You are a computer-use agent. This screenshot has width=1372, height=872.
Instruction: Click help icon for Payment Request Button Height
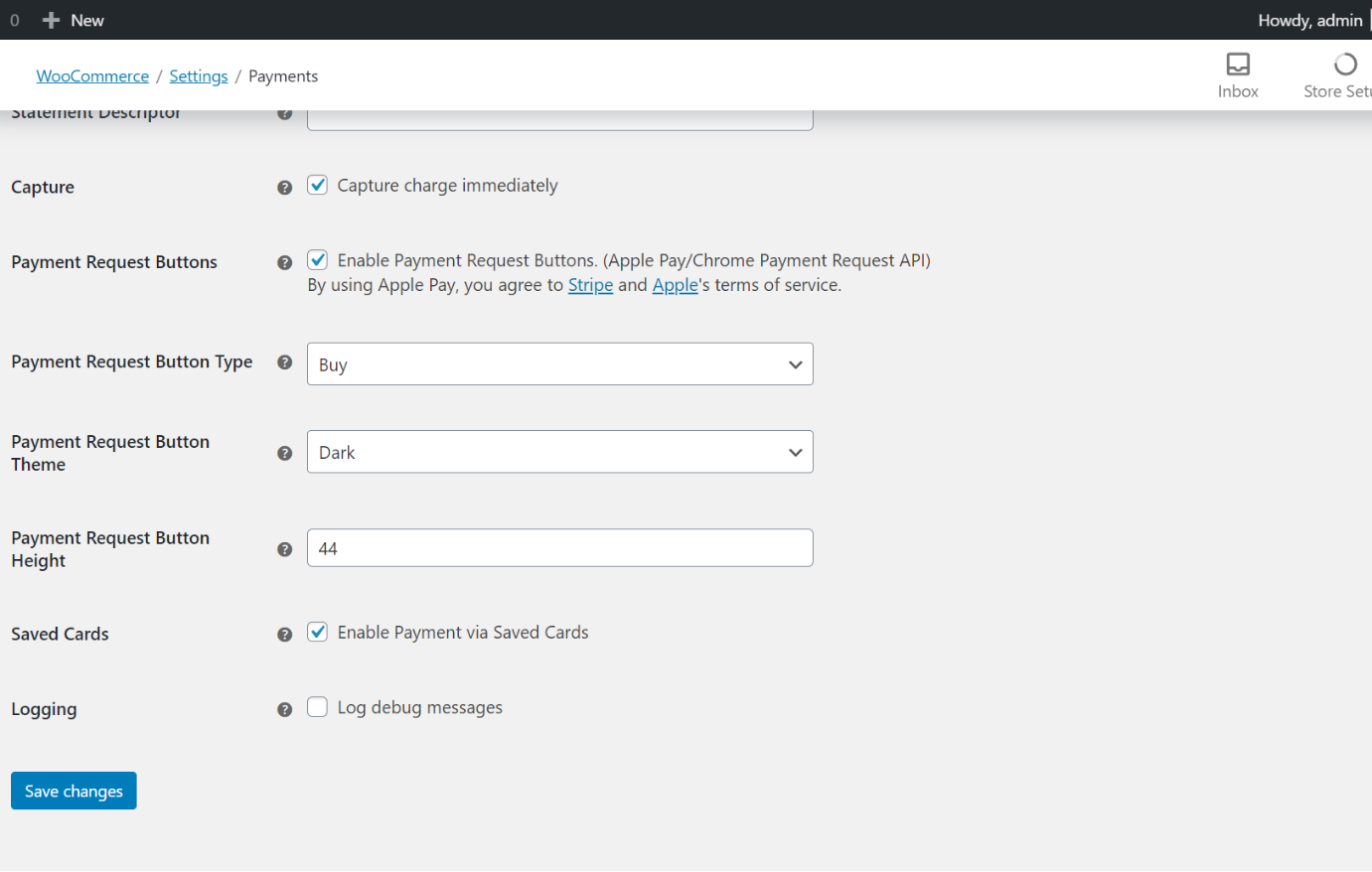285,550
